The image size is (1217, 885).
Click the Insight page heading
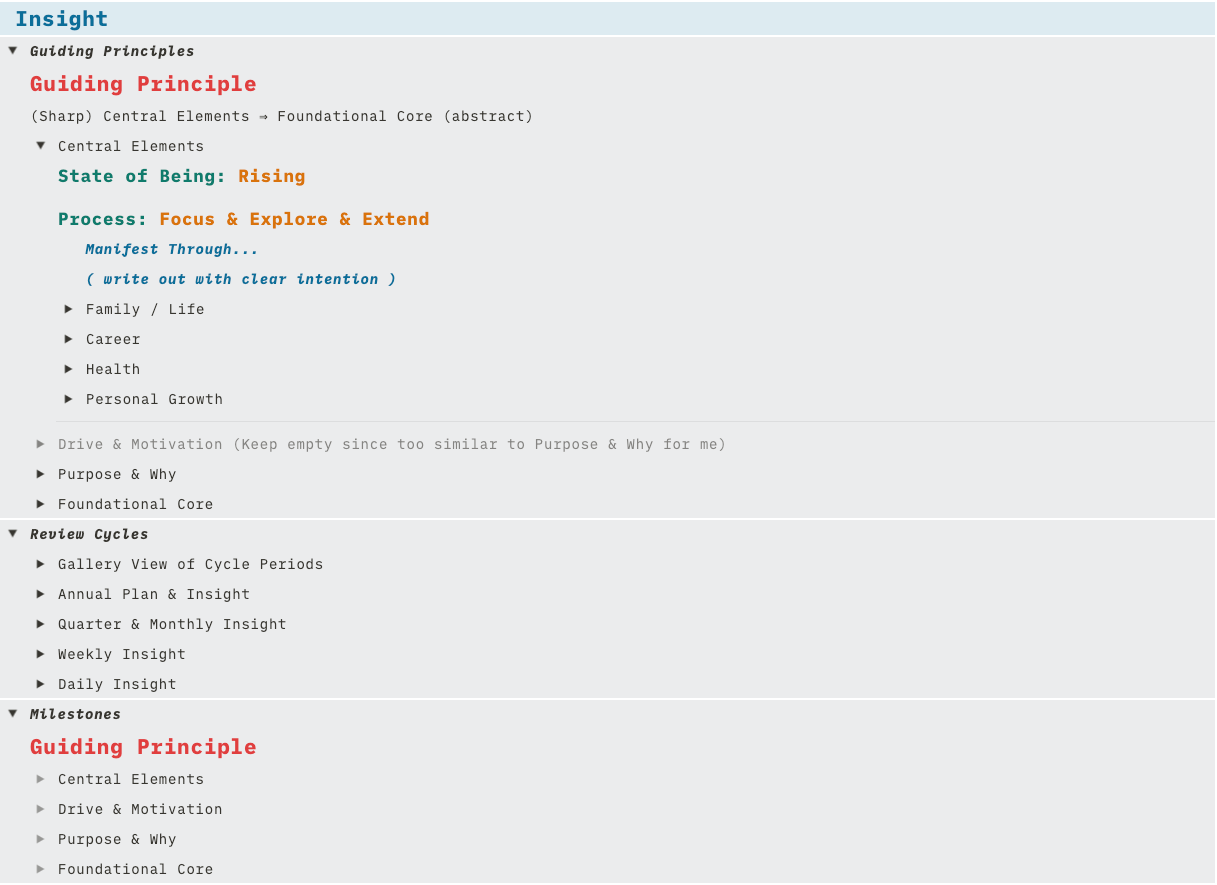coord(61,19)
